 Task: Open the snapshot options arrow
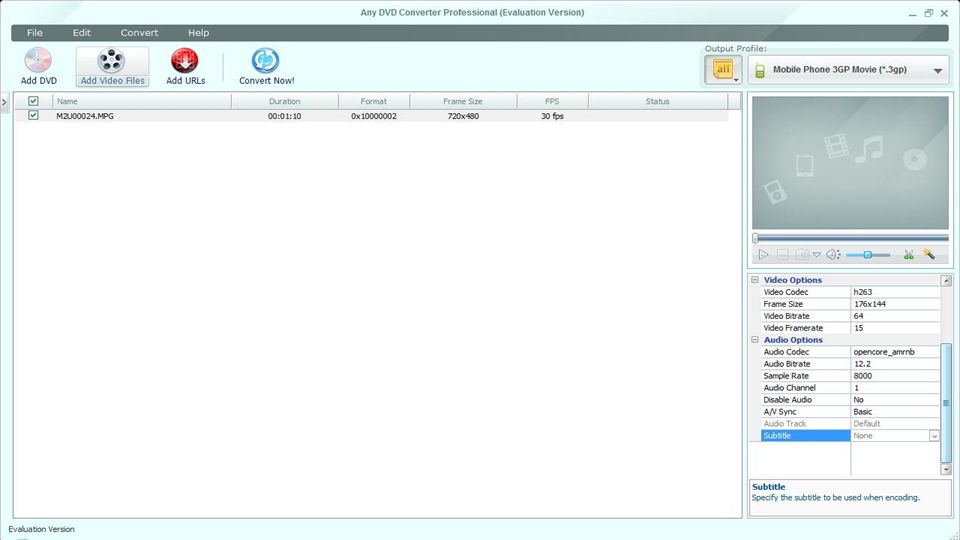[x=817, y=254]
